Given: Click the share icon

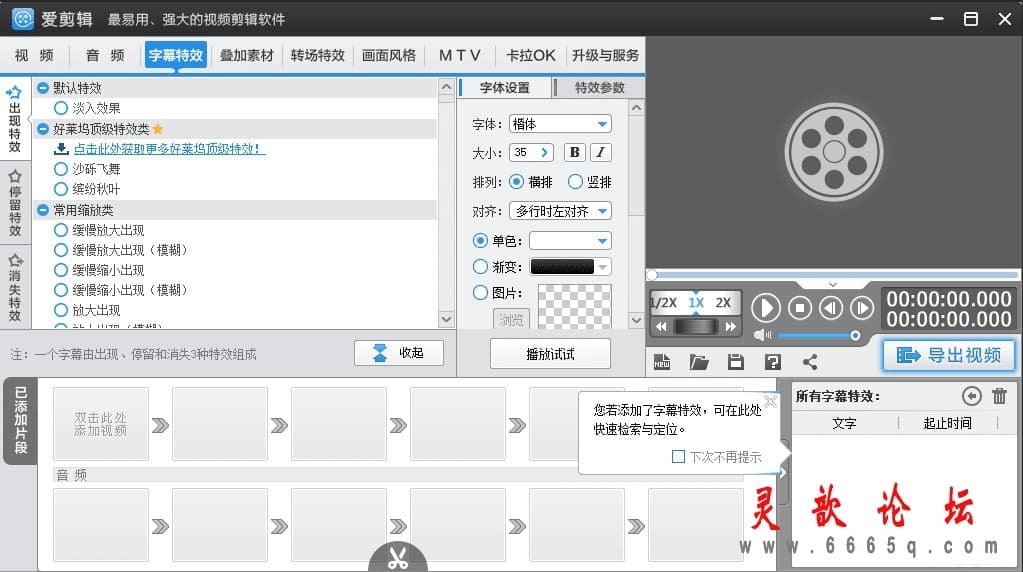Looking at the screenshot, I should tap(810, 362).
